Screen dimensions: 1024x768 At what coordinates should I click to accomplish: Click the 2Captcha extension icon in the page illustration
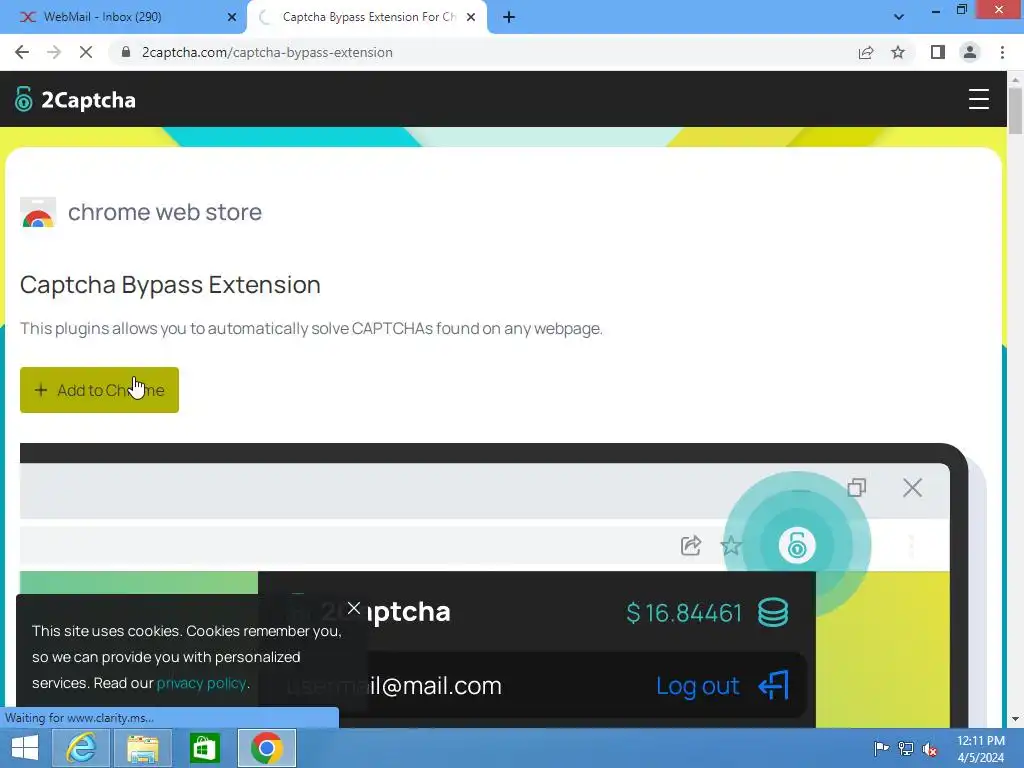(x=797, y=545)
